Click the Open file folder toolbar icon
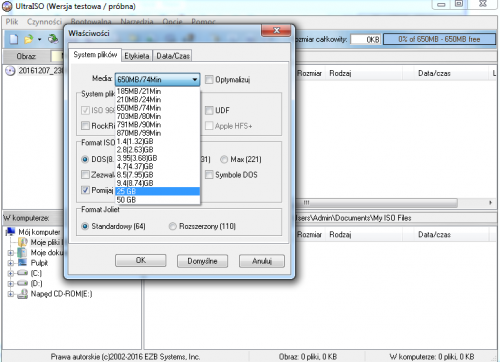Image resolution: width=500 pixels, height=362 pixels. tap(29, 39)
